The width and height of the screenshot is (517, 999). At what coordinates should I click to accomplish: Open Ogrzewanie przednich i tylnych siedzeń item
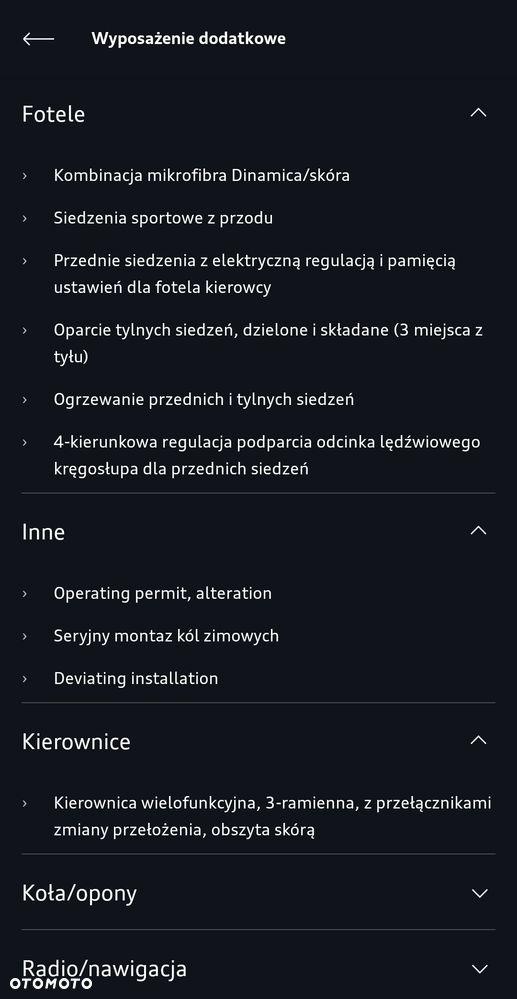[x=204, y=399]
